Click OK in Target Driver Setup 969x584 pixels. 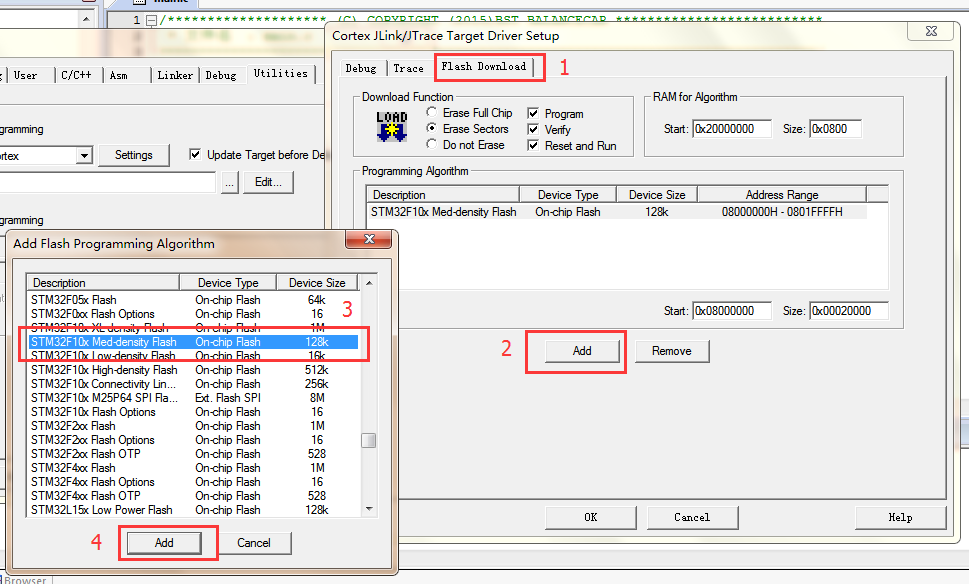(x=591, y=517)
